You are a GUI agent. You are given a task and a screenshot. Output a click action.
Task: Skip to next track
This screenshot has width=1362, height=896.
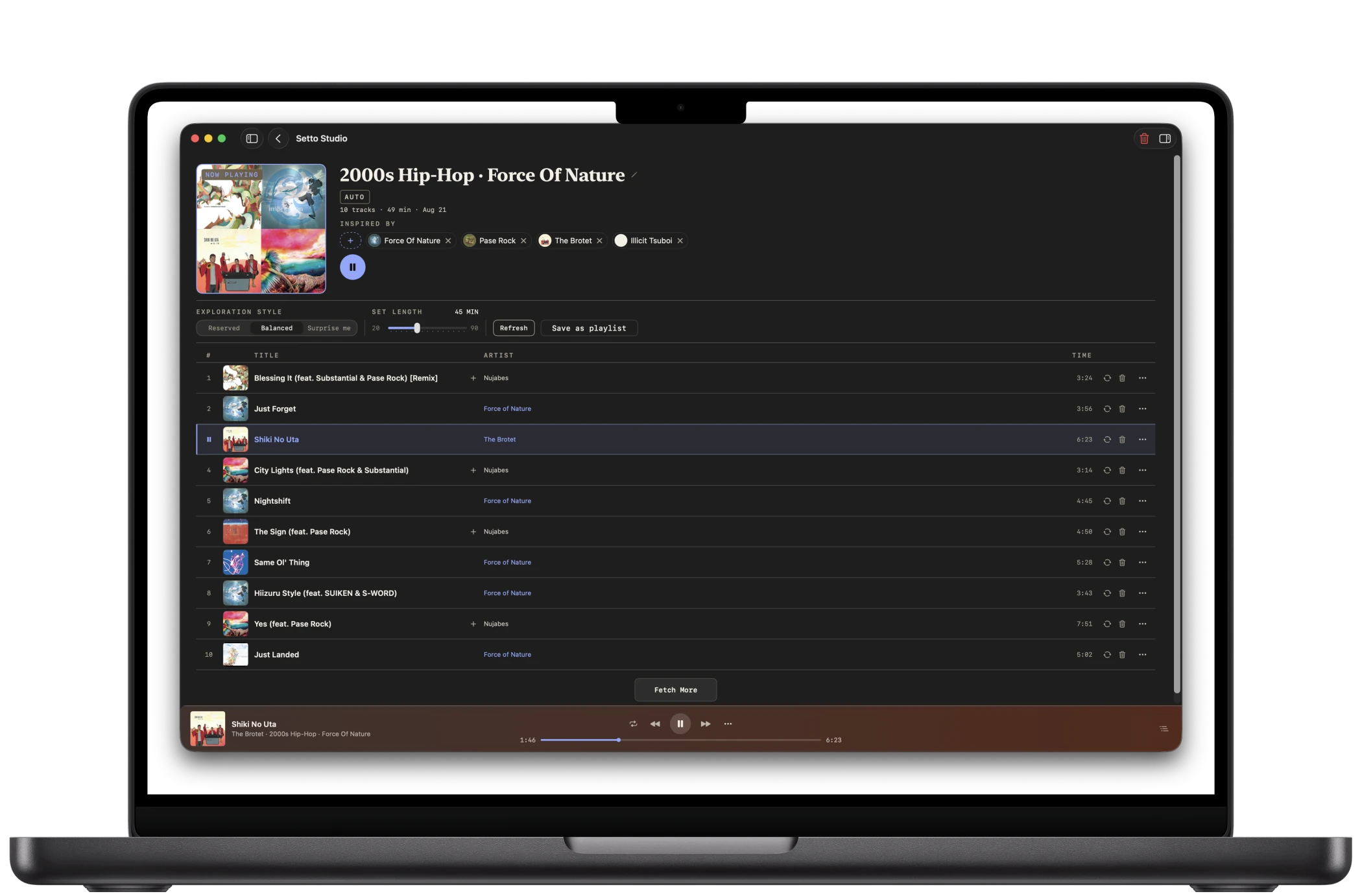705,724
